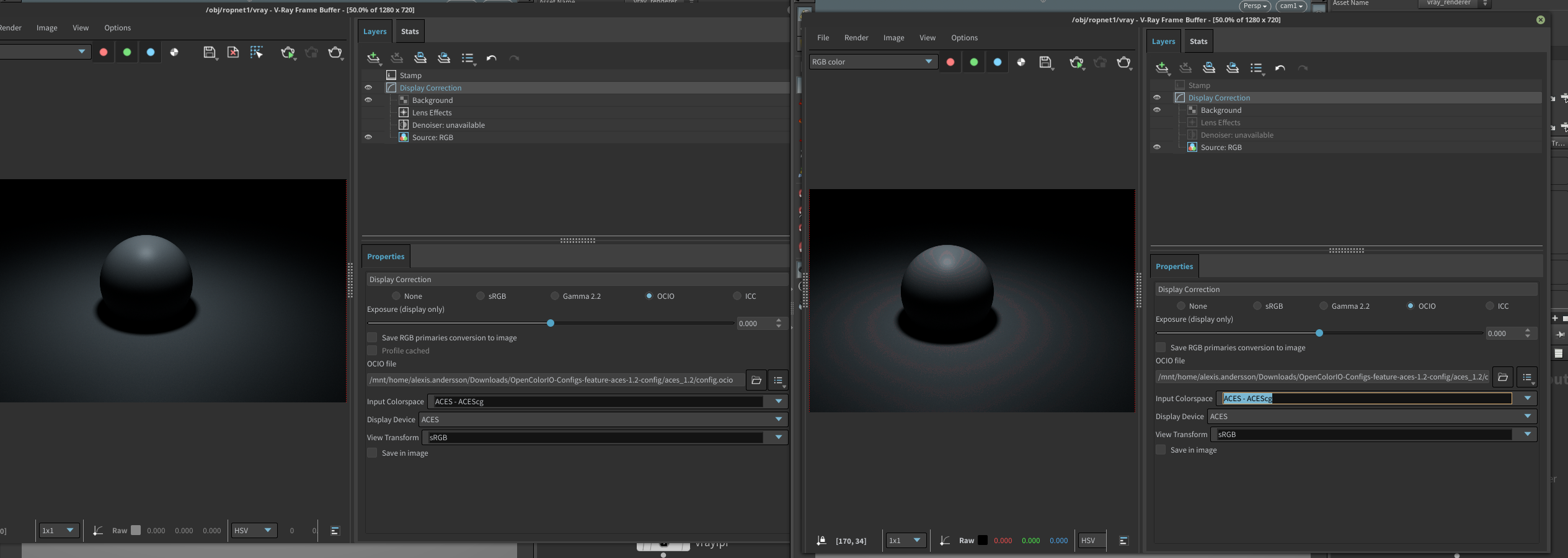This screenshot has width=1568, height=558.
Task: Browse OCIO file folder icon in right window
Action: (1502, 377)
